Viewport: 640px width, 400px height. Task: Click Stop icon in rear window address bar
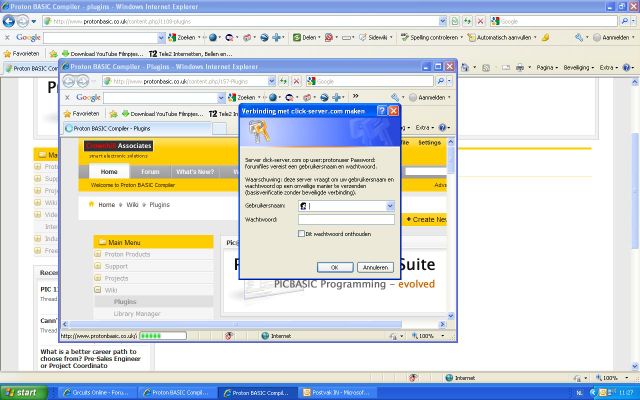click(480, 21)
